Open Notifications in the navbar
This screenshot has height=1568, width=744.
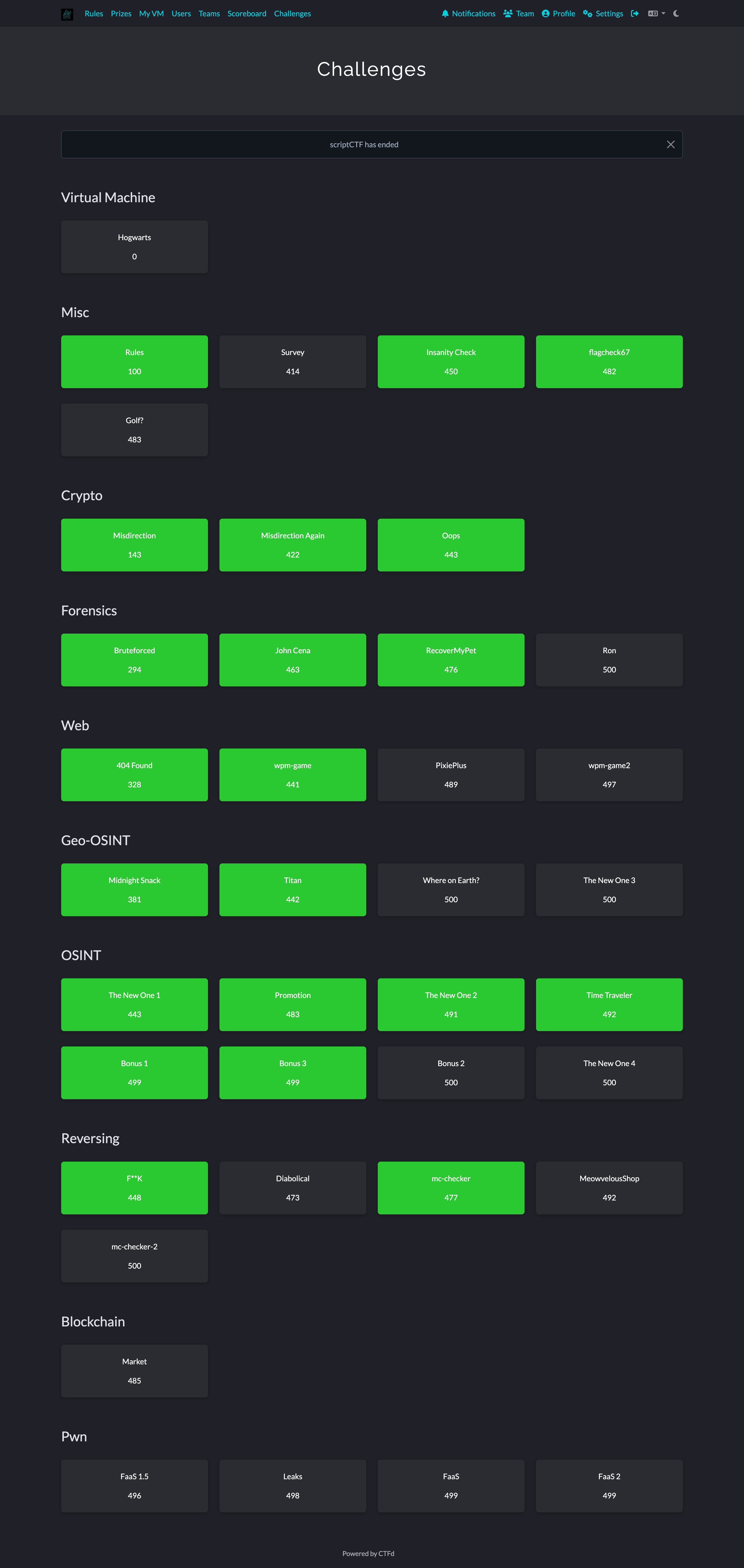pyautogui.click(x=468, y=13)
